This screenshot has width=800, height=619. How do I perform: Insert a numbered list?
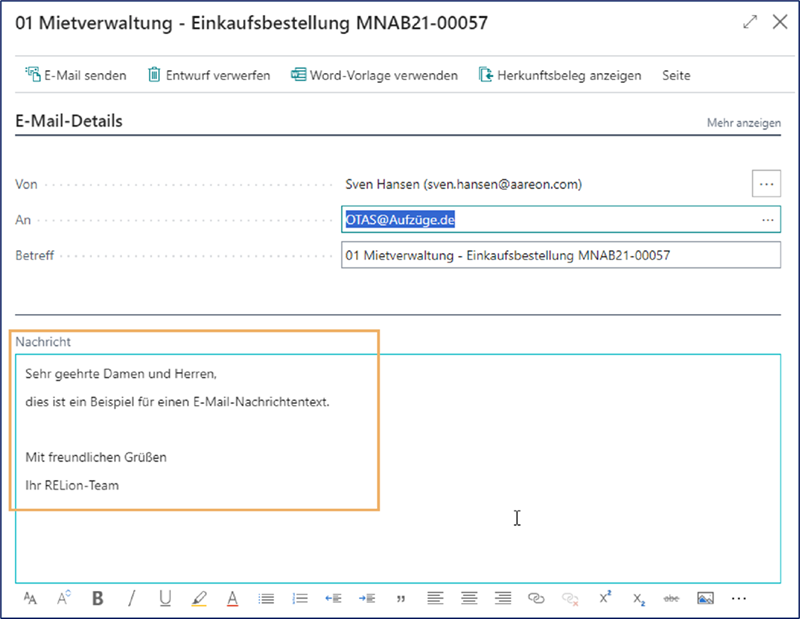coord(299,598)
